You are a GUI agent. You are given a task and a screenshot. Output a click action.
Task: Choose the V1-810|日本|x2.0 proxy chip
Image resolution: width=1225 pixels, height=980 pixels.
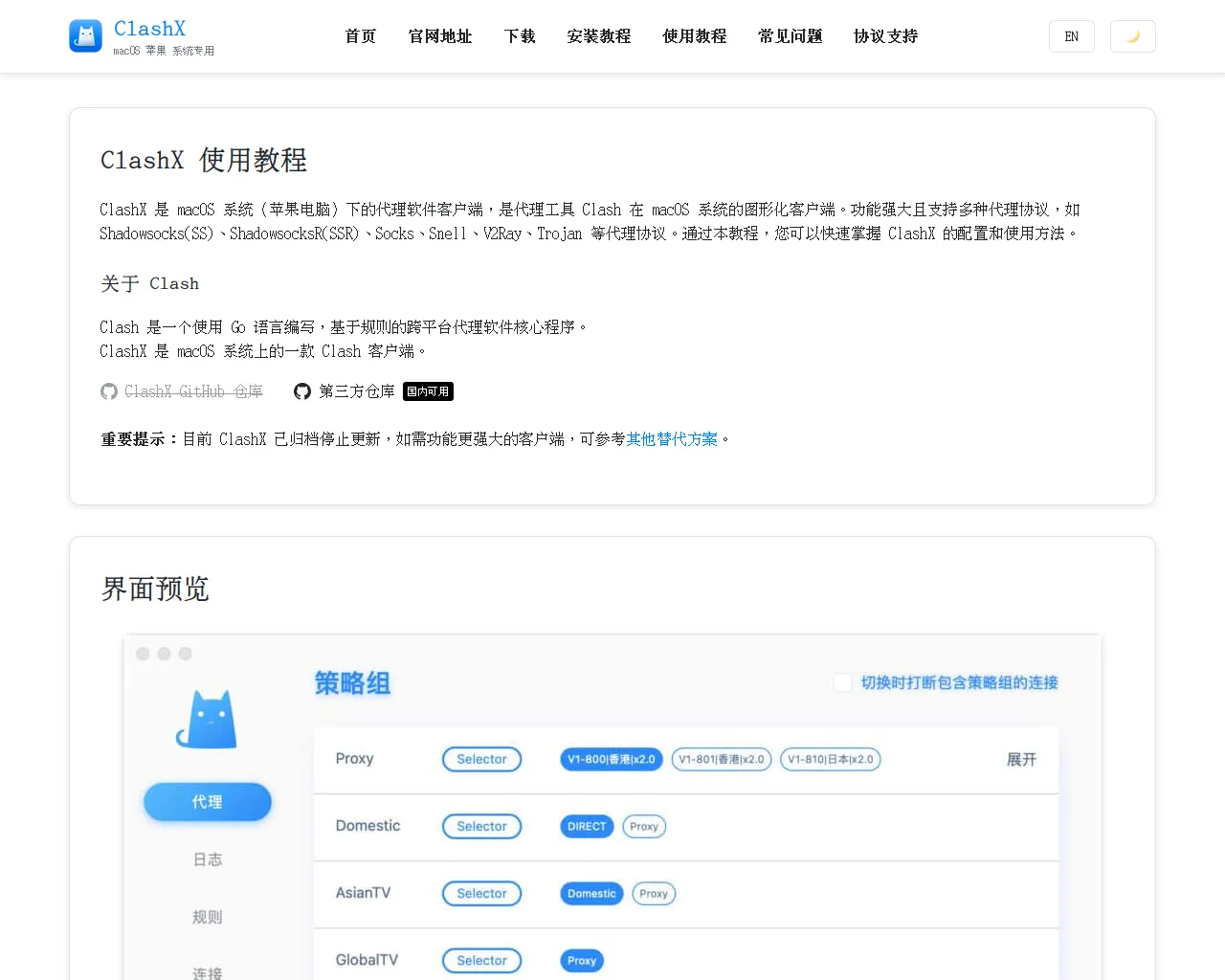tap(831, 759)
